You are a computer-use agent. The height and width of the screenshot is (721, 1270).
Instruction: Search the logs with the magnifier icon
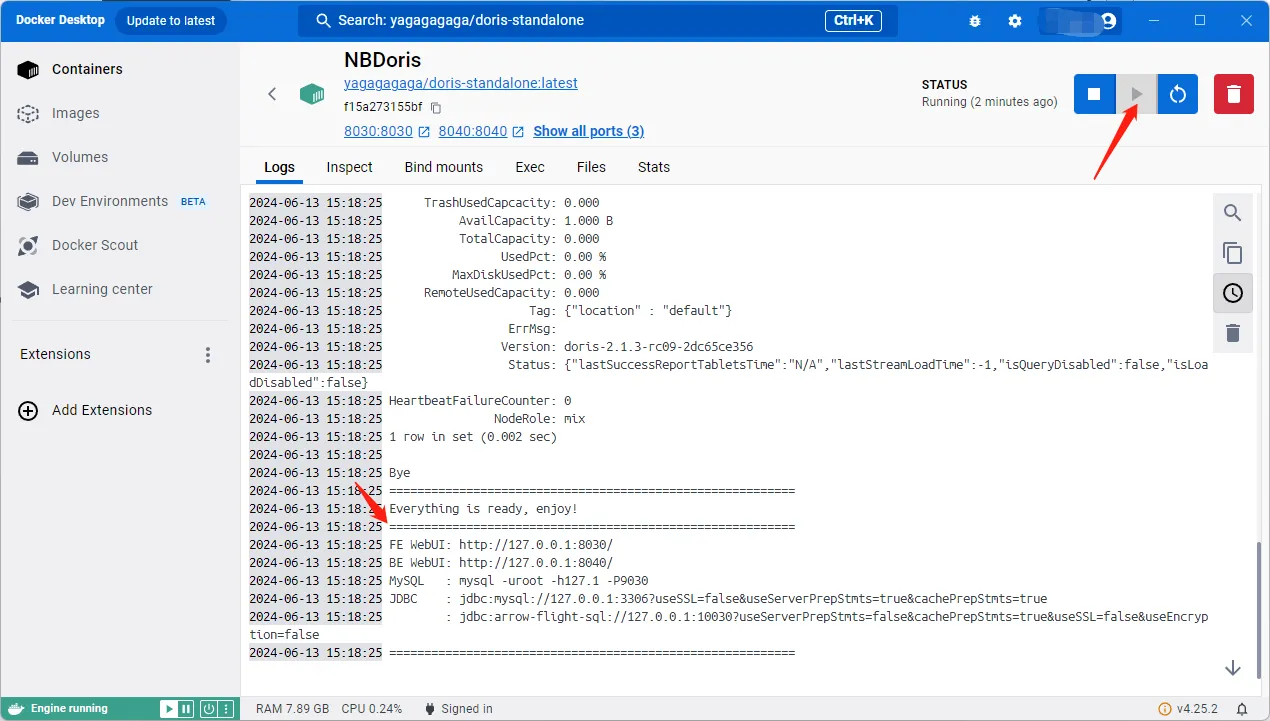coord(1233,213)
